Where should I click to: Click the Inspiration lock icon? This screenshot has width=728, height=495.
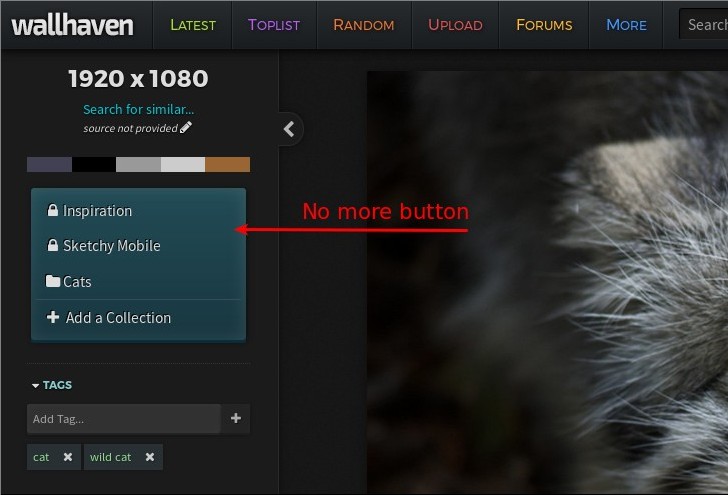(x=52, y=210)
